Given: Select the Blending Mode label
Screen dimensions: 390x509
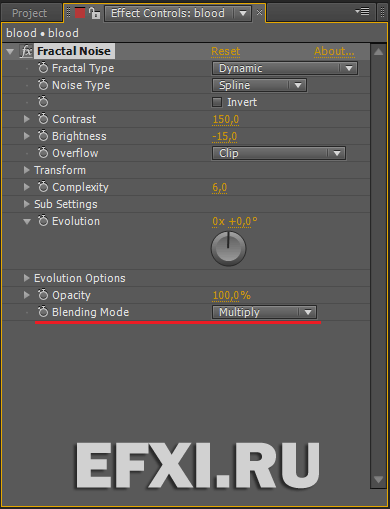Looking at the screenshot, I should [x=91, y=312].
